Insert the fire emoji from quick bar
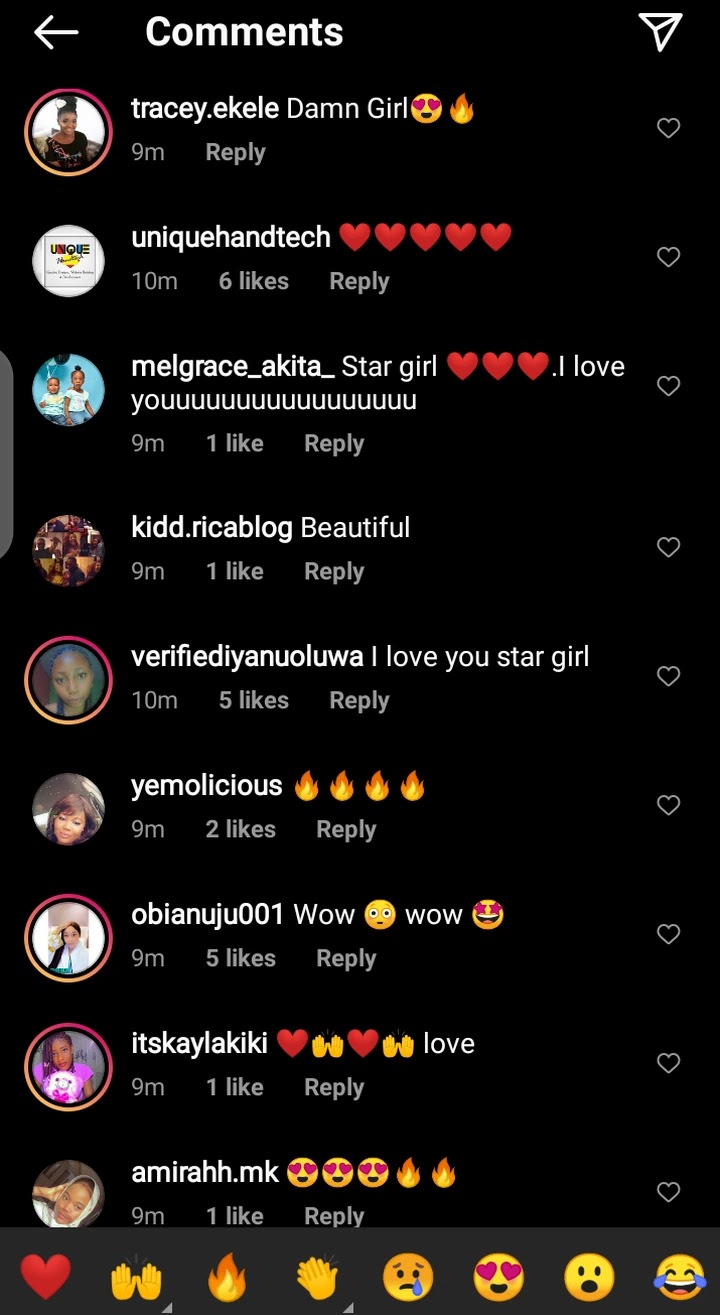This screenshot has height=1315, width=720. (x=227, y=1277)
